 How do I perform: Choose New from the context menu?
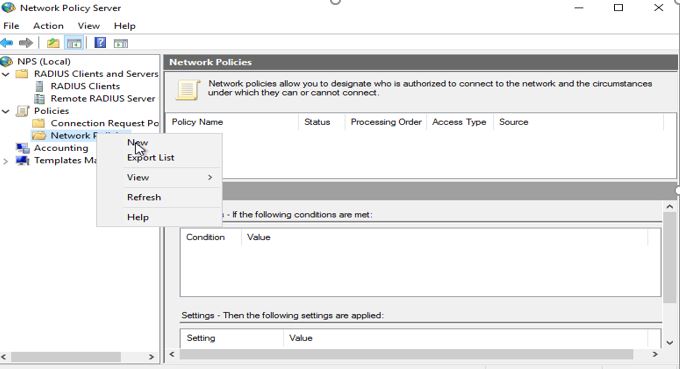tap(137, 142)
